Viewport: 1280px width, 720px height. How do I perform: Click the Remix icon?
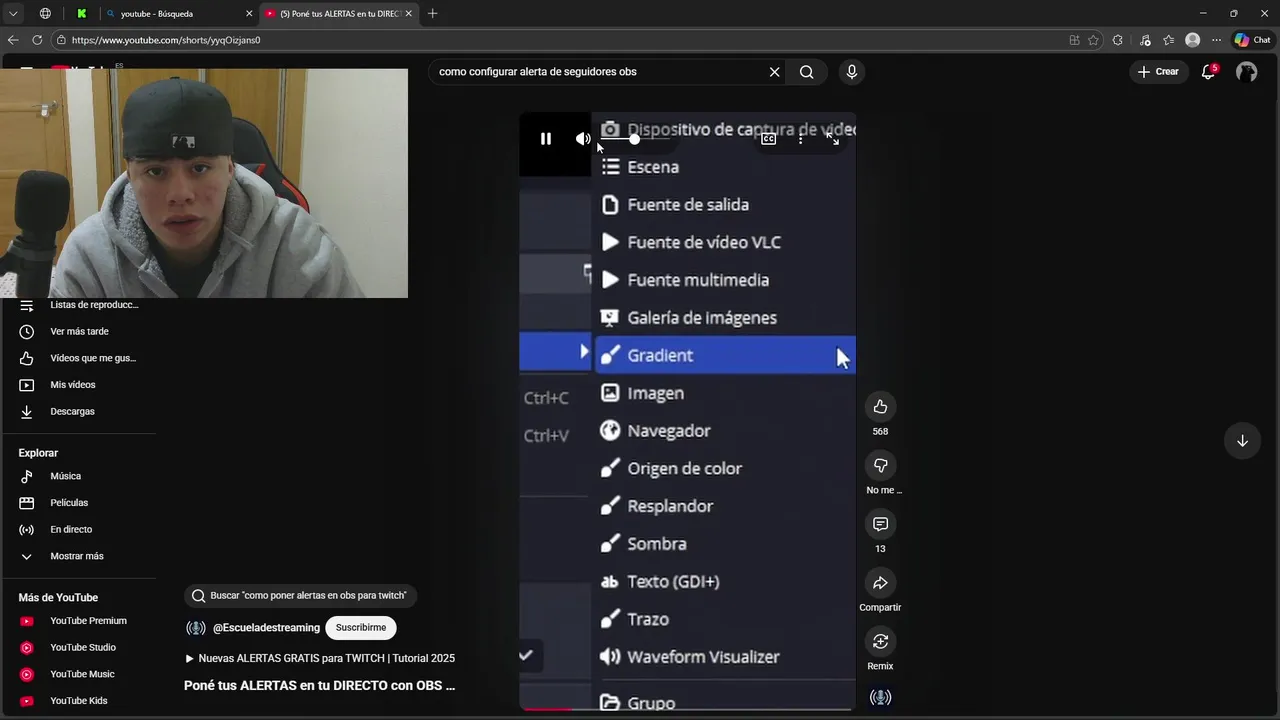[880, 641]
